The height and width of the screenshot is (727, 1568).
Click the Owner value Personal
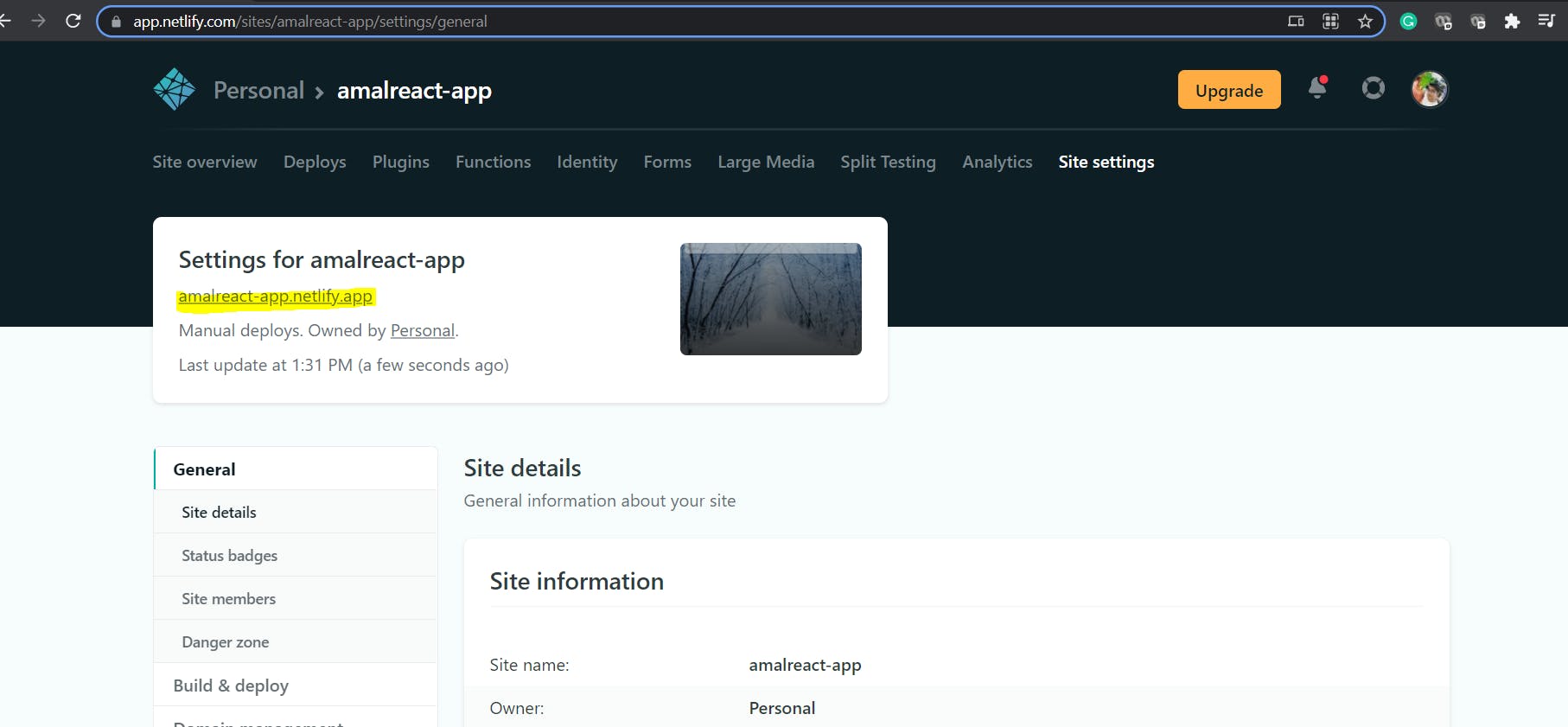[x=782, y=708]
